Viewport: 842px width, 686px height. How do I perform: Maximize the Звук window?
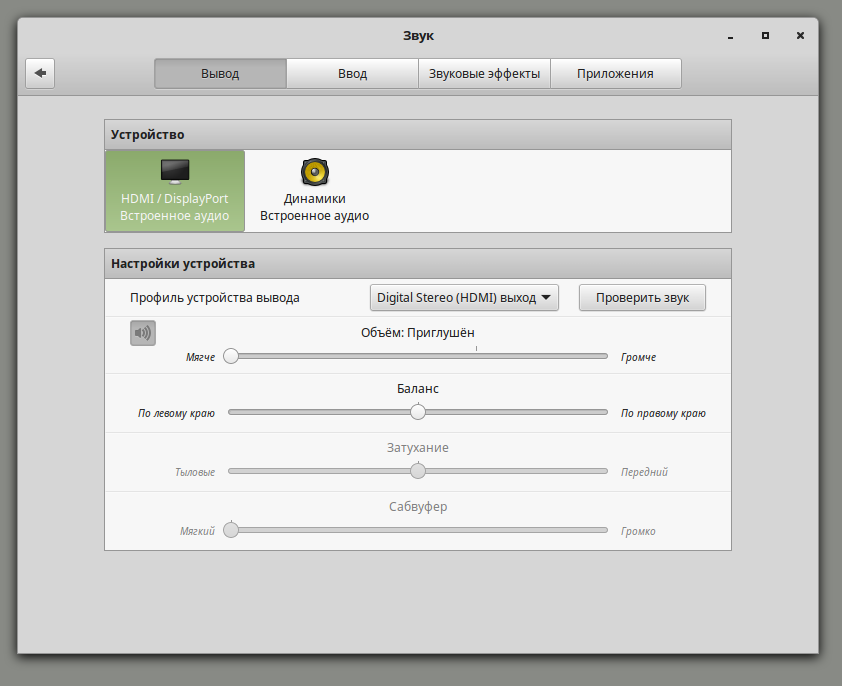765,36
